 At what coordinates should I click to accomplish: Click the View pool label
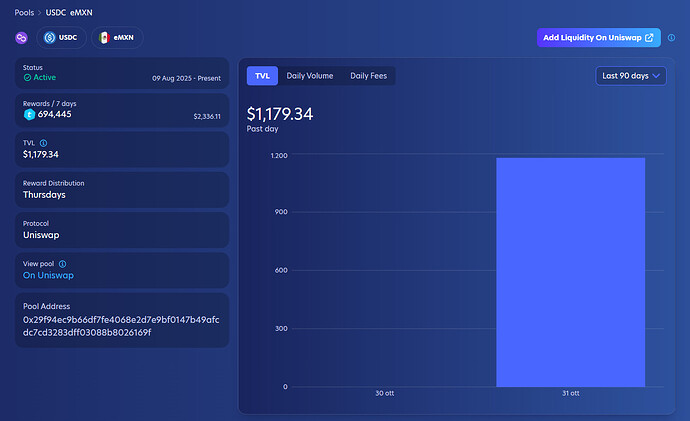coord(39,264)
